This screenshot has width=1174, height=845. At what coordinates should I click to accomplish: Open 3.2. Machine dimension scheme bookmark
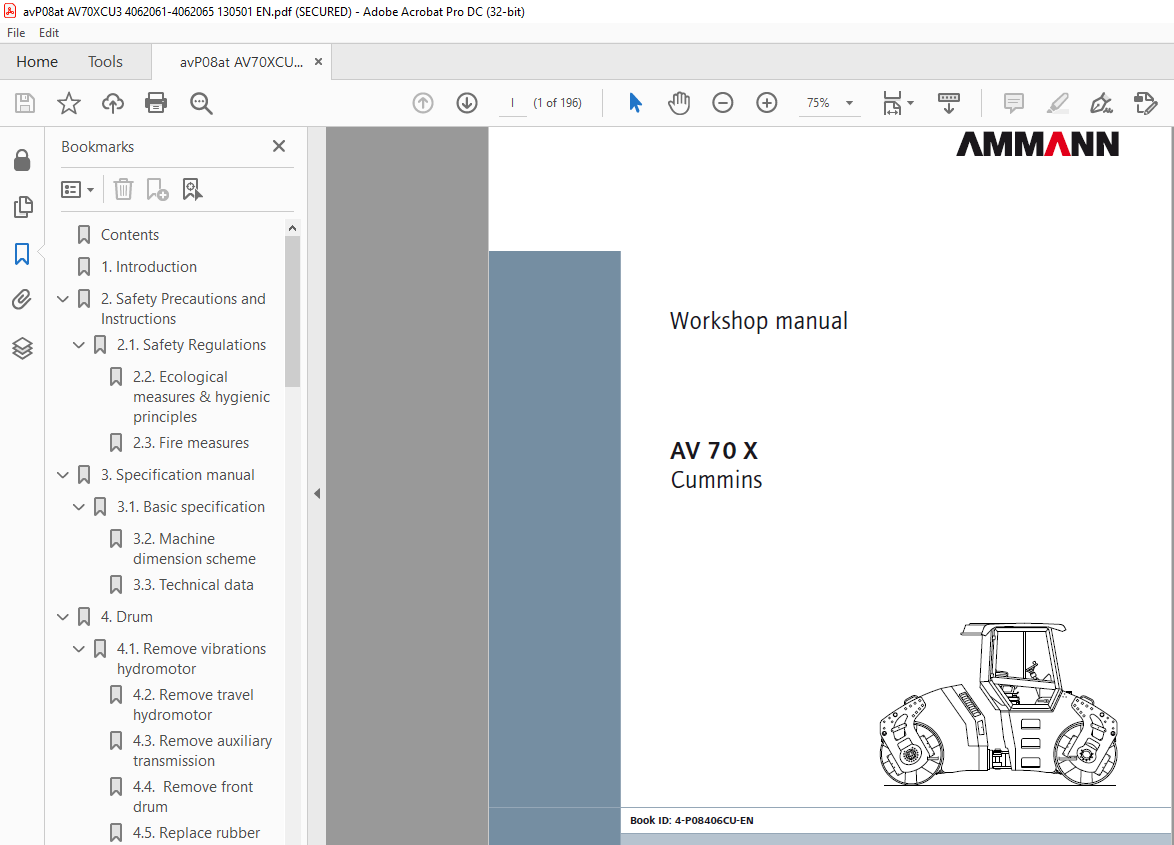click(x=195, y=549)
